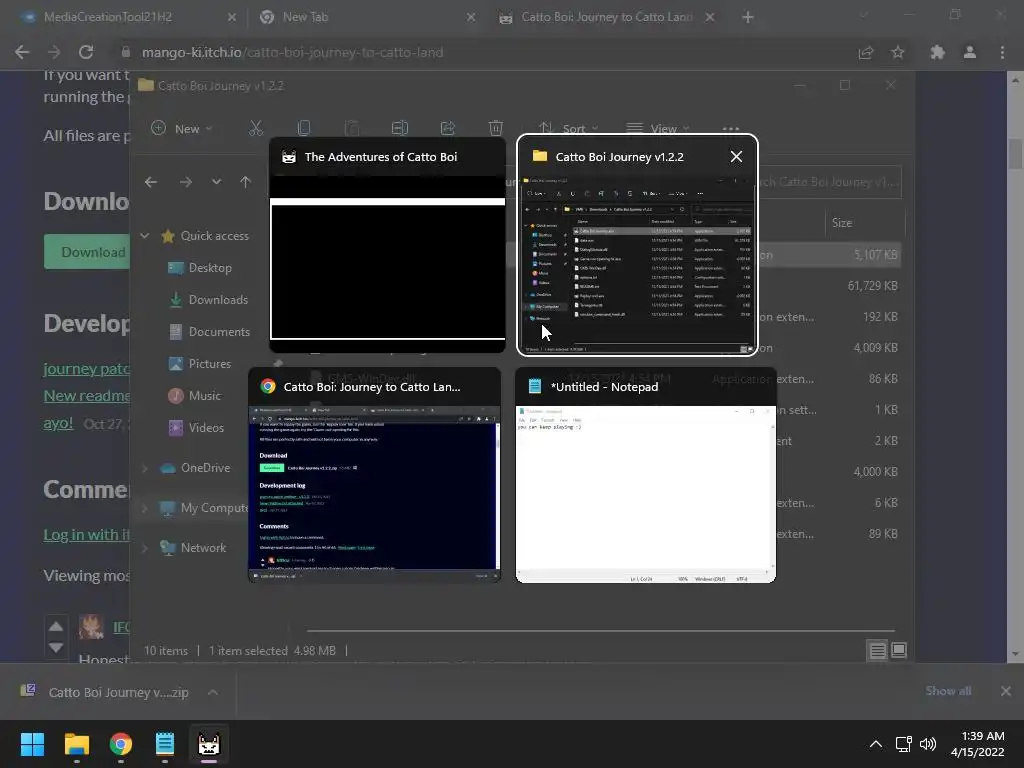The image size is (1024, 768).
Task: Click Show all downloads link
Action: [x=948, y=691]
